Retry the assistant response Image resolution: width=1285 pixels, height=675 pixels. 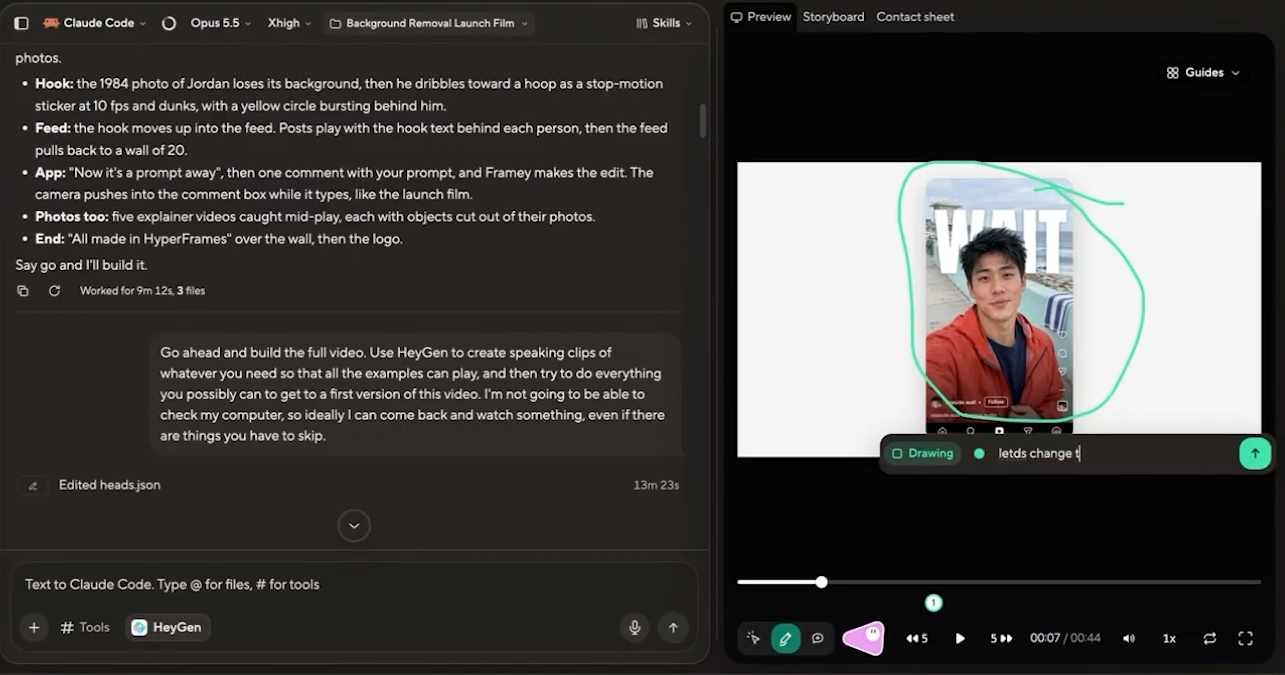tap(54, 291)
